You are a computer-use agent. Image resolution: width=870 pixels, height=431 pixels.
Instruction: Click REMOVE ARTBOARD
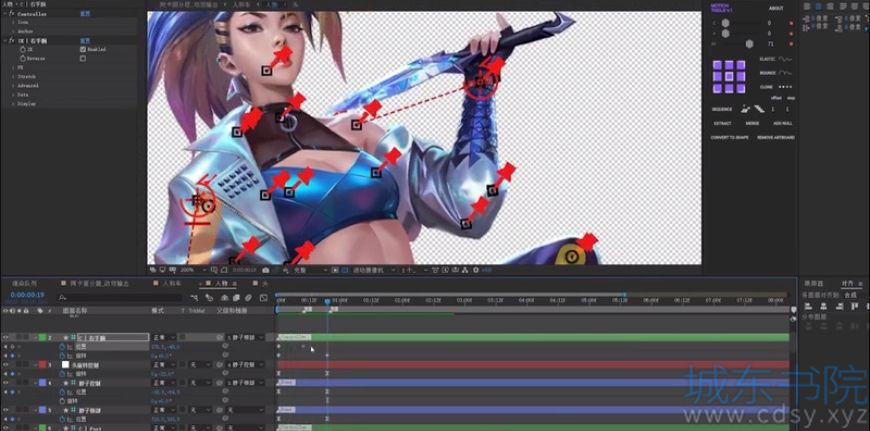click(776, 138)
